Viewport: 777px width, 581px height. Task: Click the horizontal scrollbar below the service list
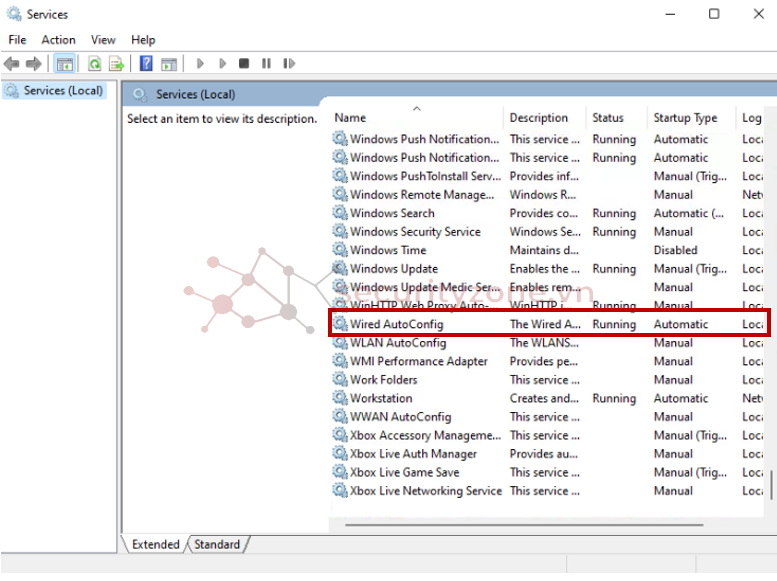[524, 524]
